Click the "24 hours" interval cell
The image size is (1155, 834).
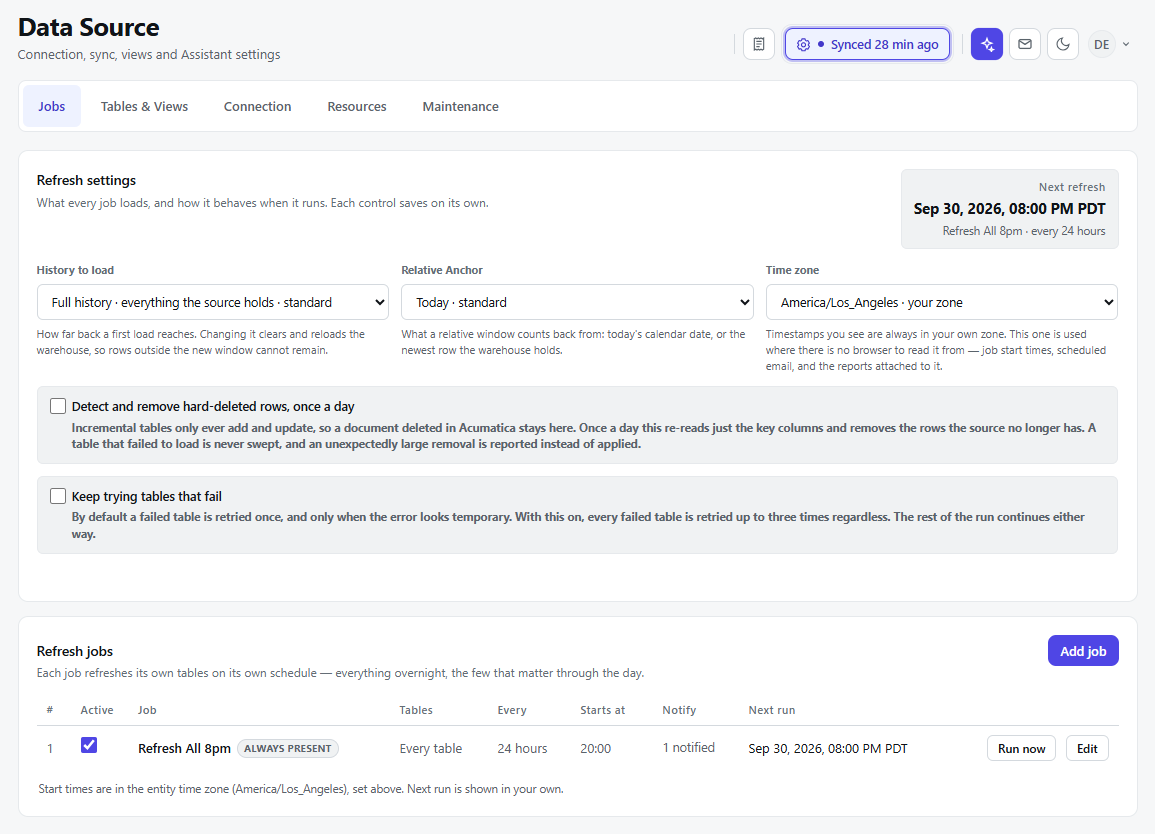point(522,749)
